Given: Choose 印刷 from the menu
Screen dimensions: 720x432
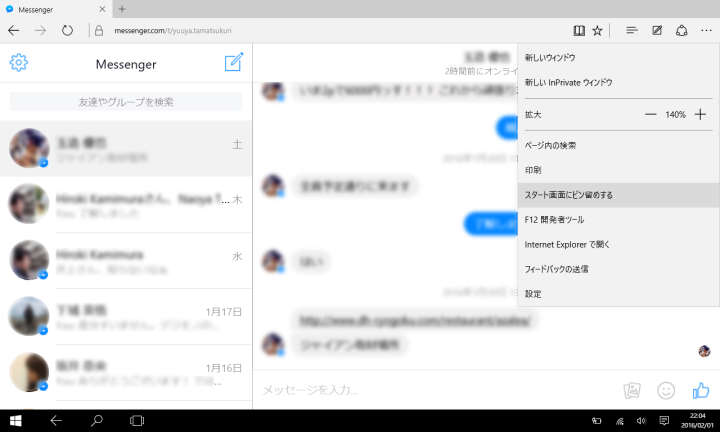Looking at the screenshot, I should (618, 170).
